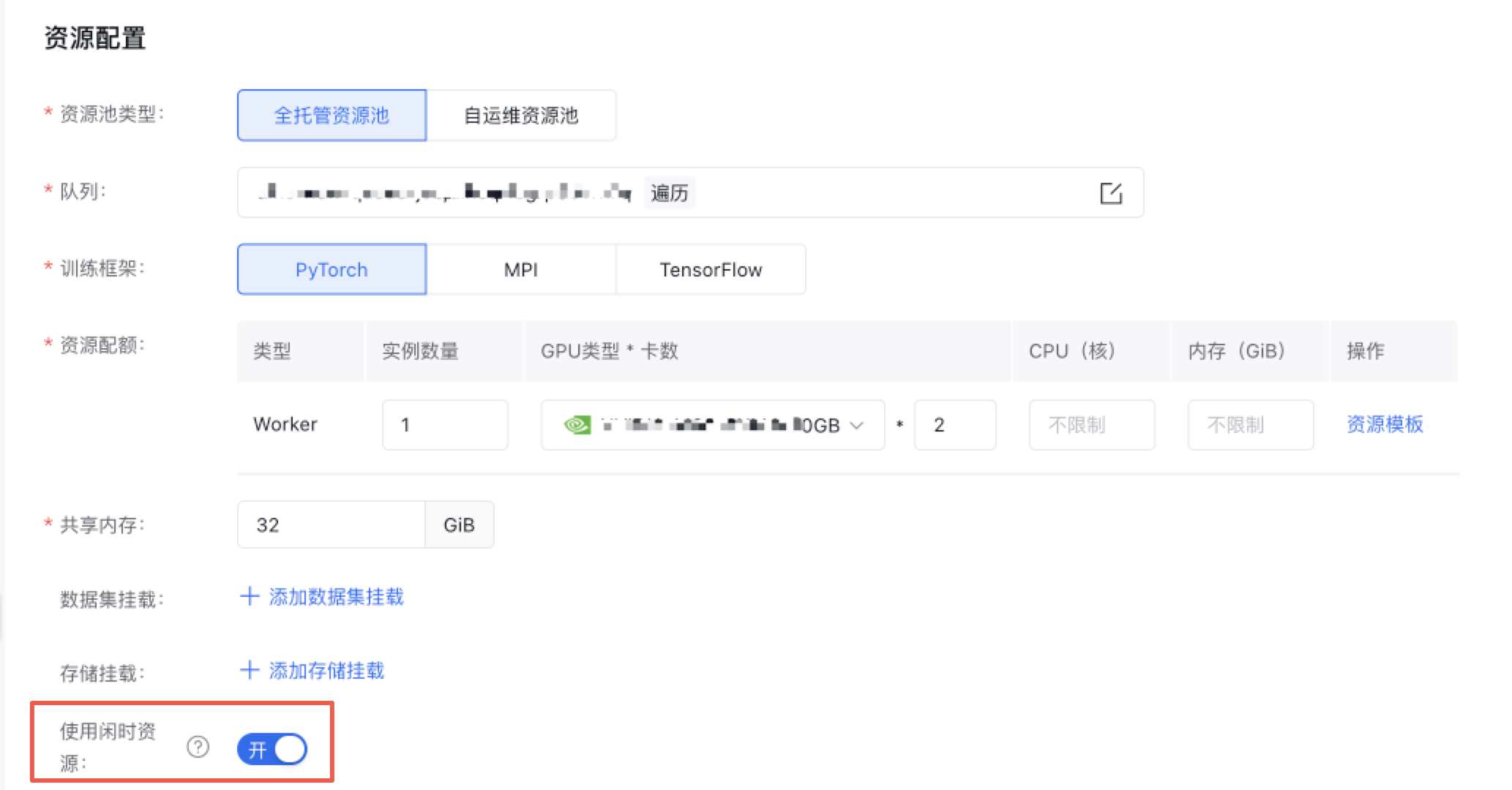The height and width of the screenshot is (790, 1512).
Task: Choose TensorFlow training framework
Action: (711, 270)
